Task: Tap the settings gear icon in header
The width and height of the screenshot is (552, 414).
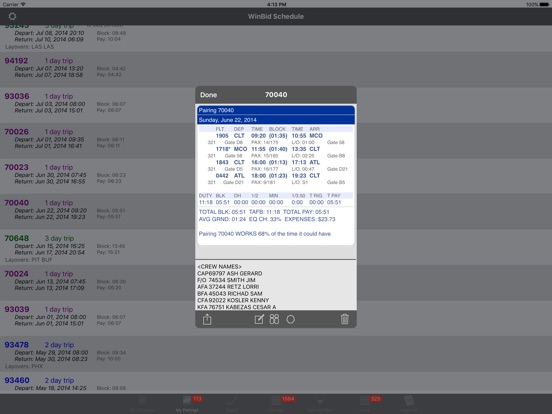Action: (12, 16)
